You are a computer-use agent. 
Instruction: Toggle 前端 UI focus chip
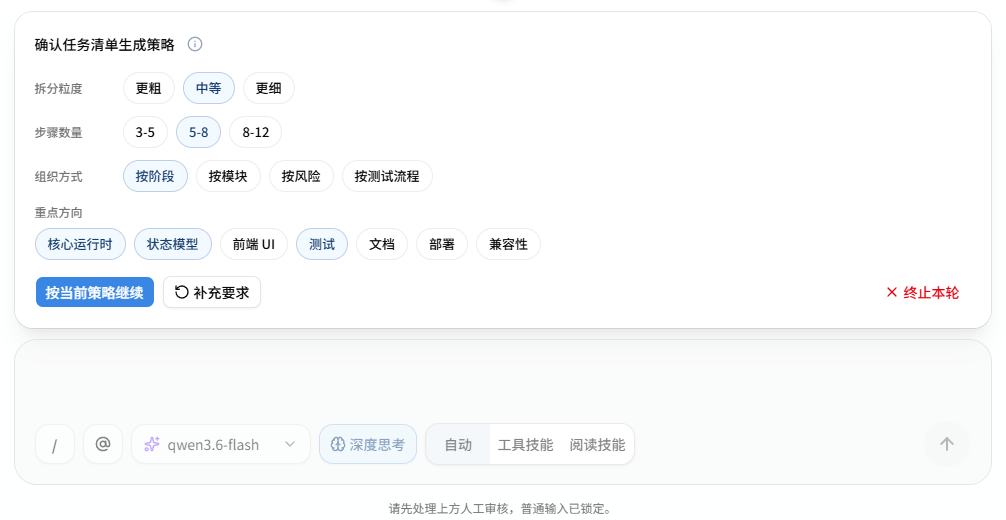(x=254, y=244)
